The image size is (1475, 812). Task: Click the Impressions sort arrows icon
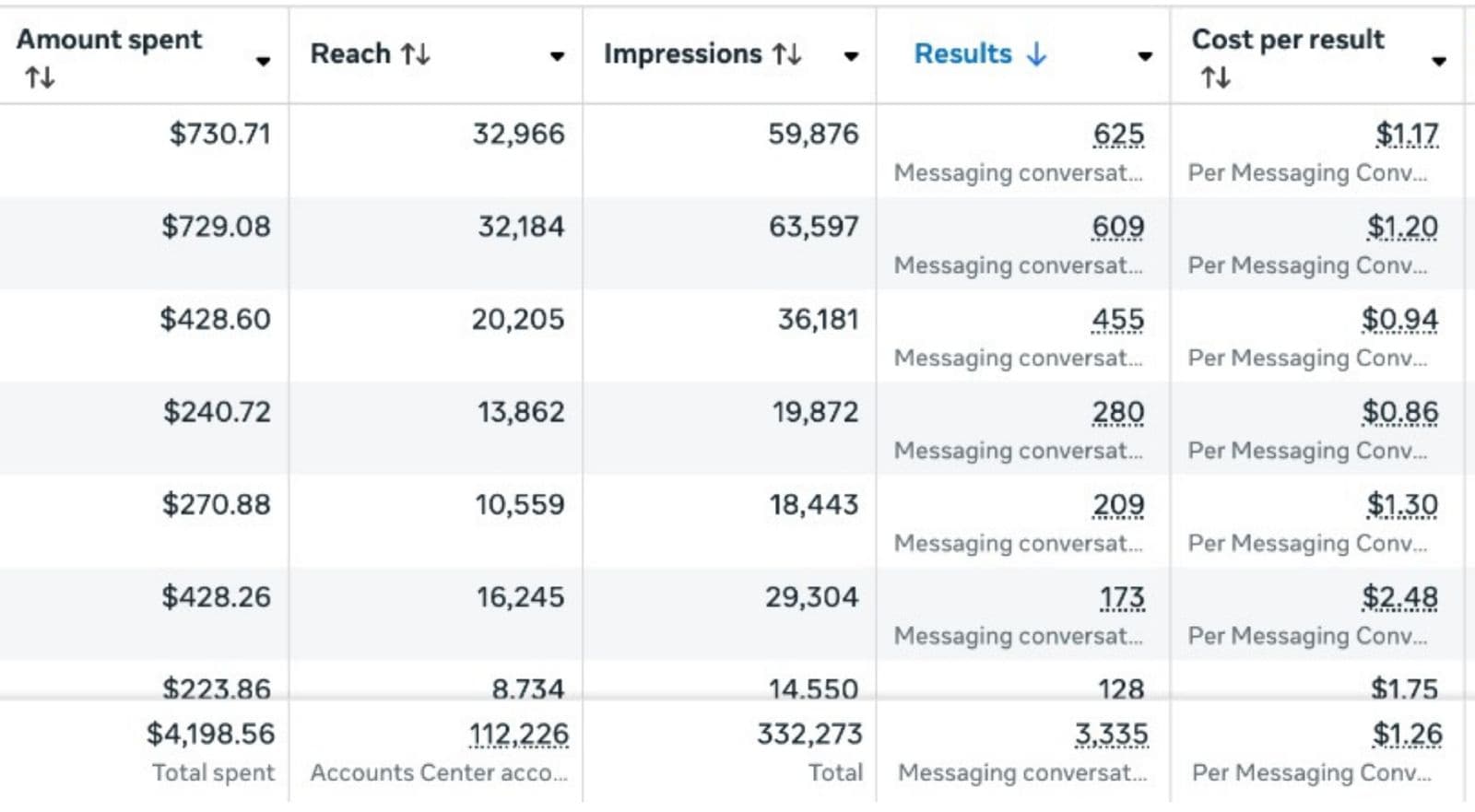coord(787,54)
